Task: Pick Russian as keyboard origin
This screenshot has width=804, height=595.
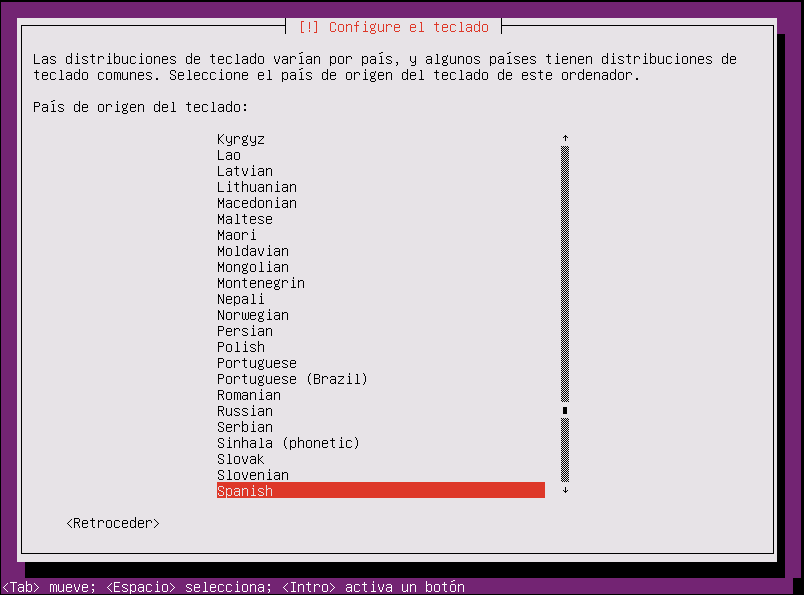Action: click(x=245, y=411)
